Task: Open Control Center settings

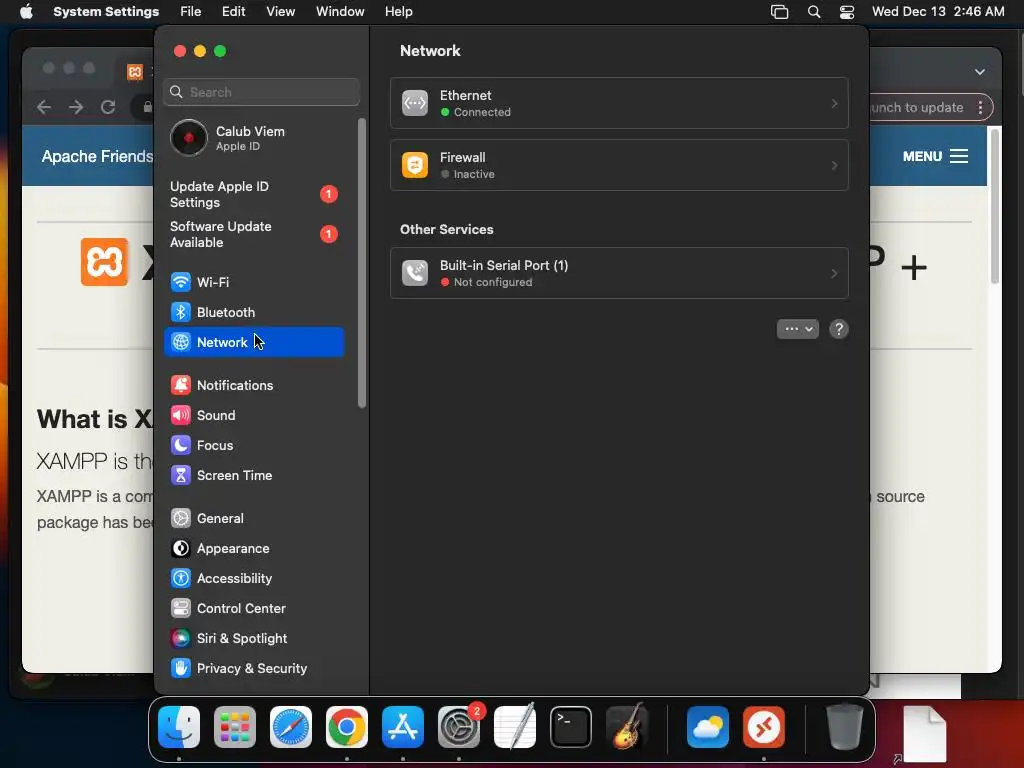Action: 253,609
